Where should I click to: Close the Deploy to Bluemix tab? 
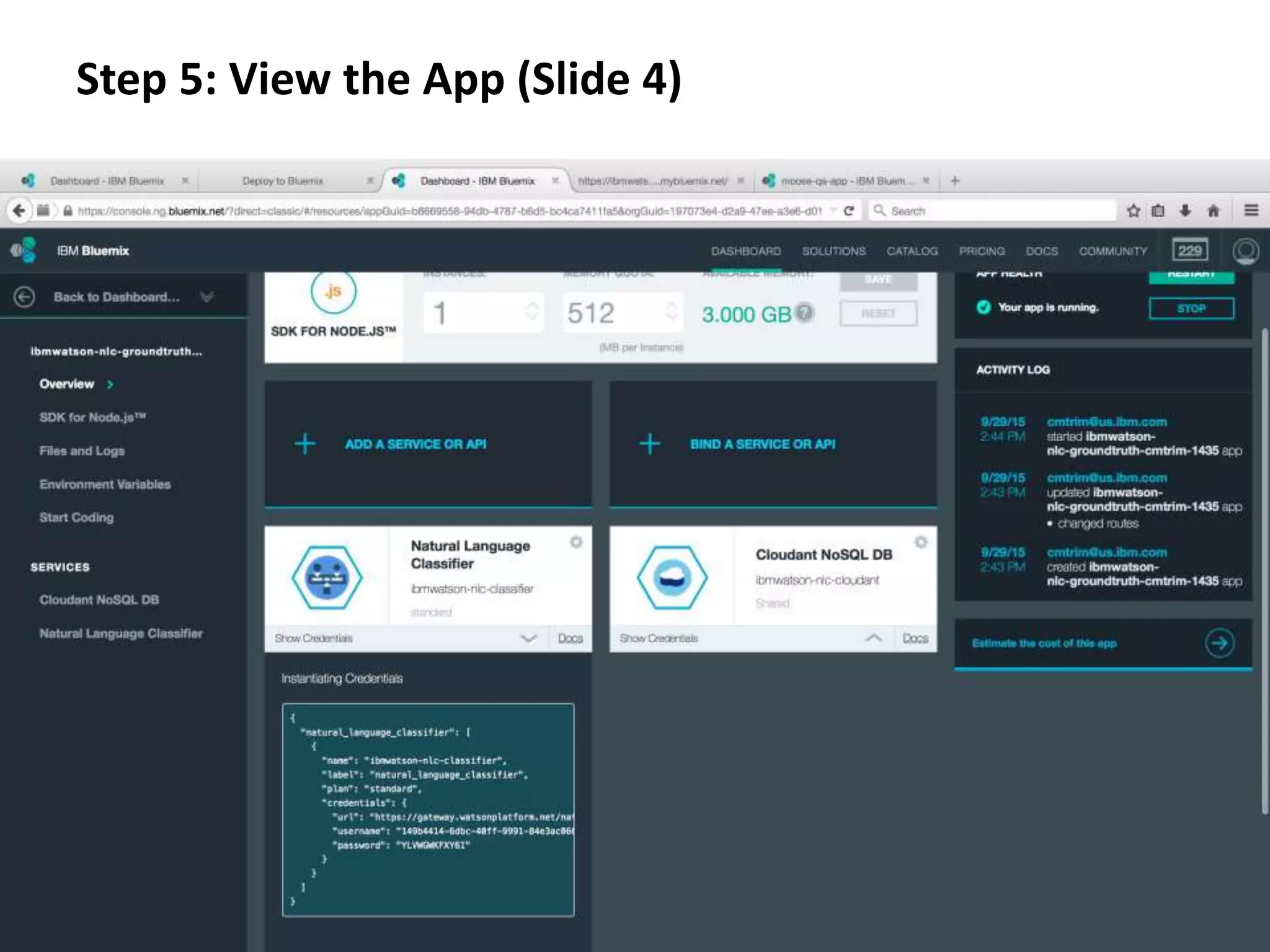point(370,180)
